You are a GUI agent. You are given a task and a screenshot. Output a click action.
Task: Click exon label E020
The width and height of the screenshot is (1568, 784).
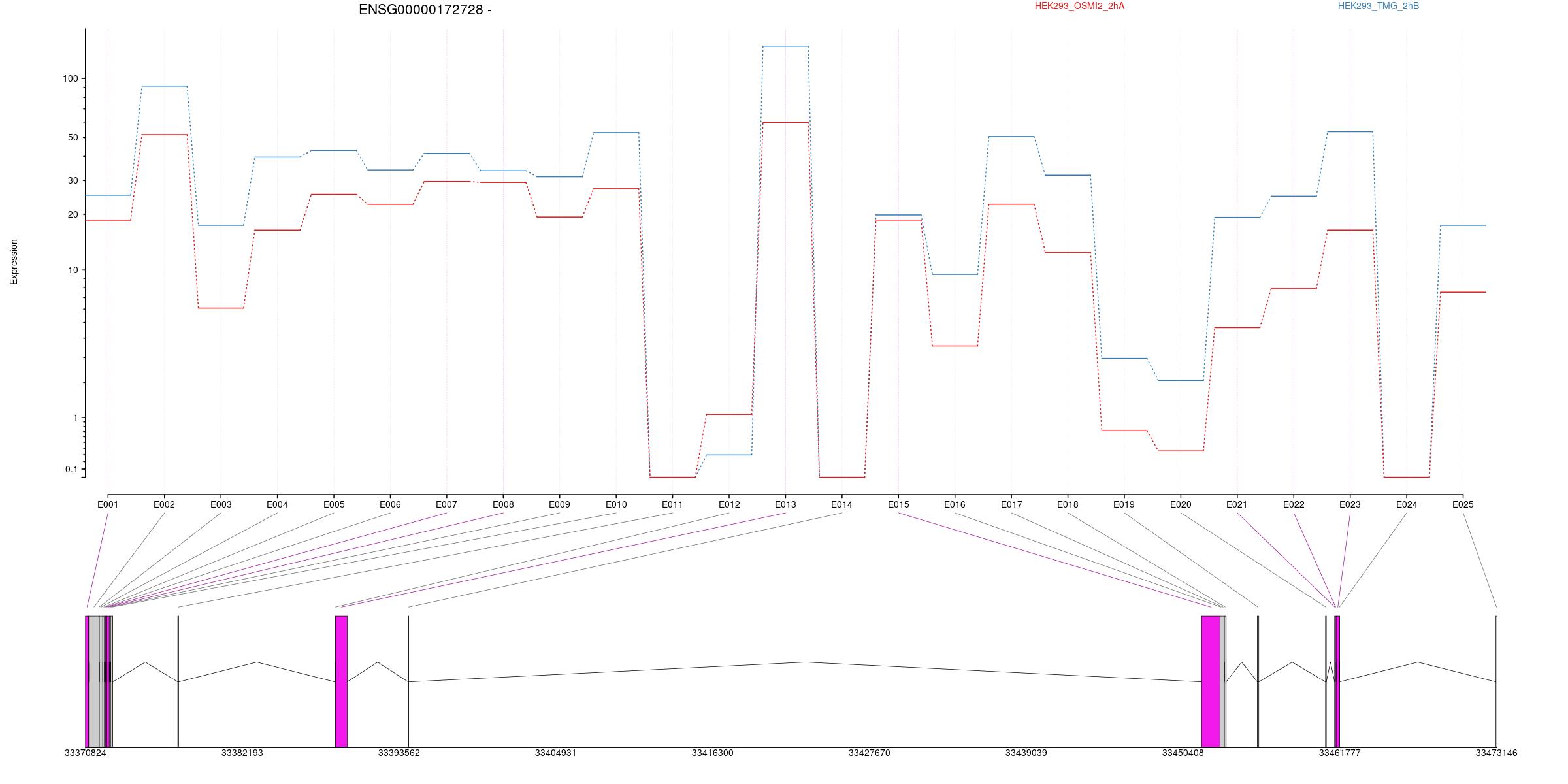(x=1181, y=504)
